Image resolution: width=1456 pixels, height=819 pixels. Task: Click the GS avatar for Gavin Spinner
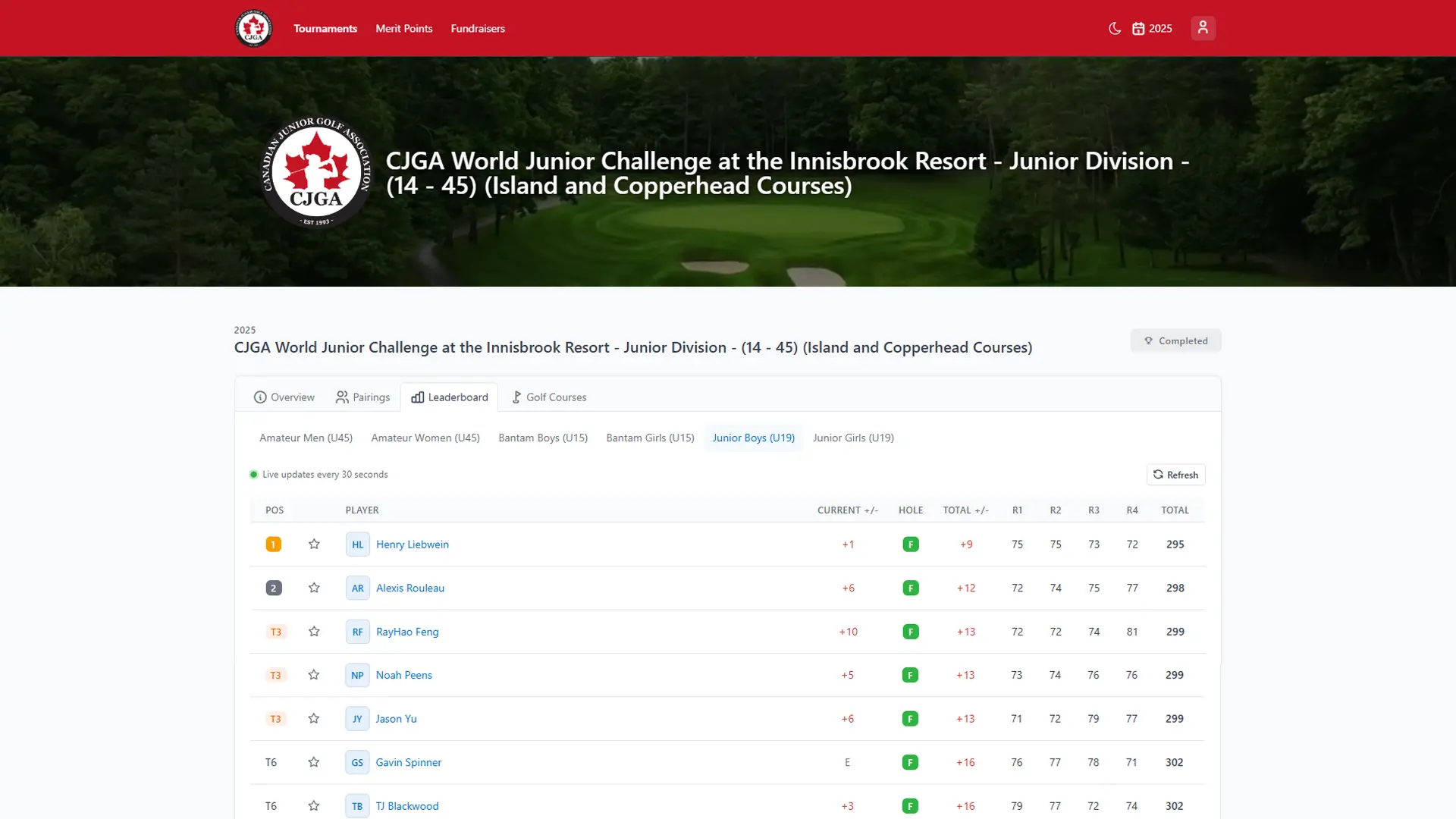tap(357, 762)
